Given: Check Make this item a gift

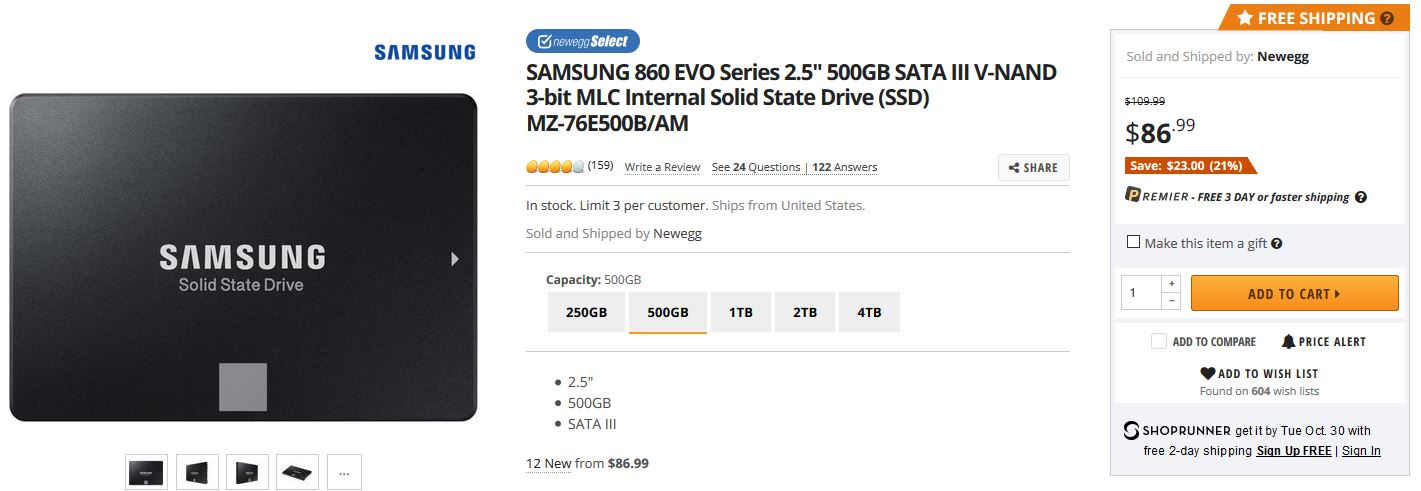Looking at the screenshot, I should click(1133, 242).
